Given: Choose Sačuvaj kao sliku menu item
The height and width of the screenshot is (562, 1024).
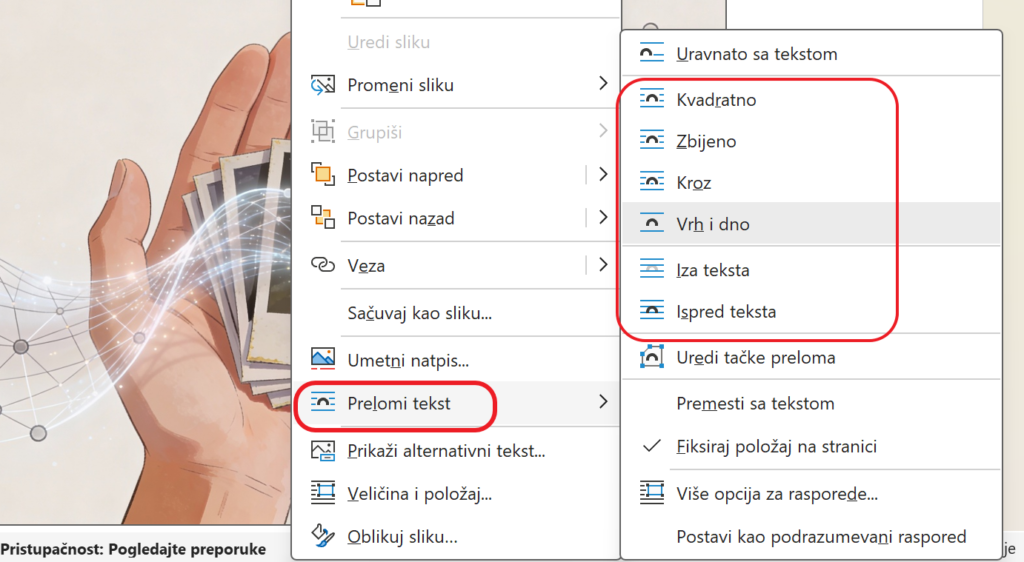Looking at the screenshot, I should [419, 313].
